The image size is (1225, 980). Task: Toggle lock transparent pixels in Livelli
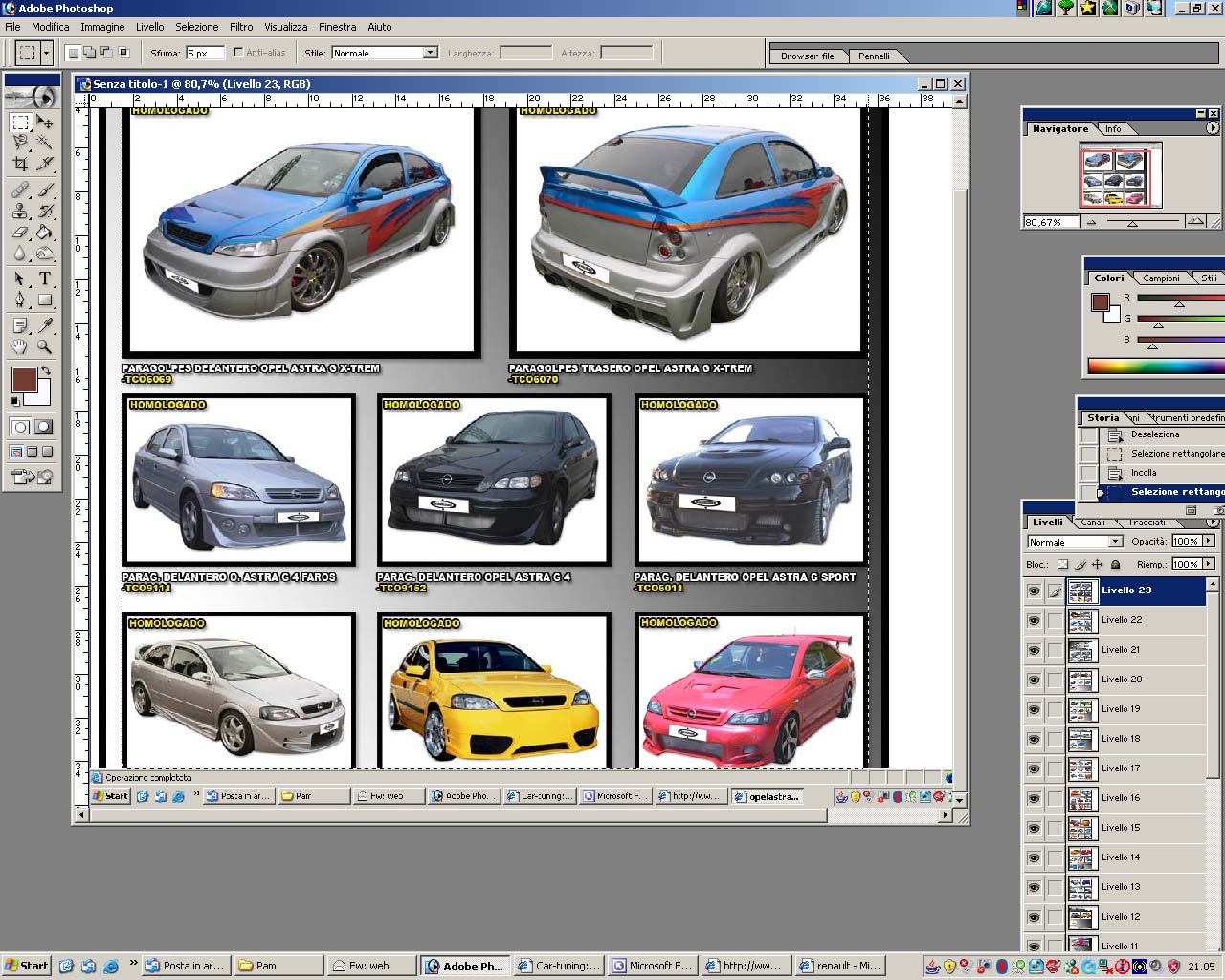click(1062, 565)
